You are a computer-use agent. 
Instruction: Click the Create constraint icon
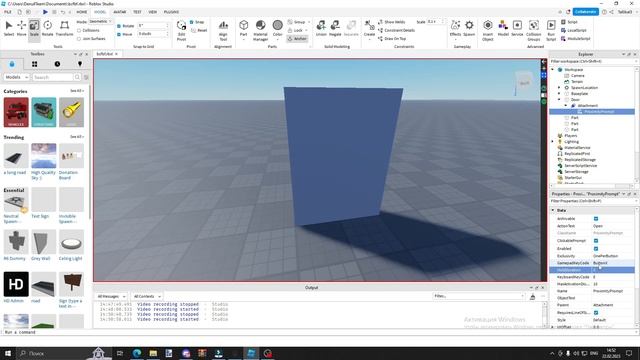click(369, 28)
